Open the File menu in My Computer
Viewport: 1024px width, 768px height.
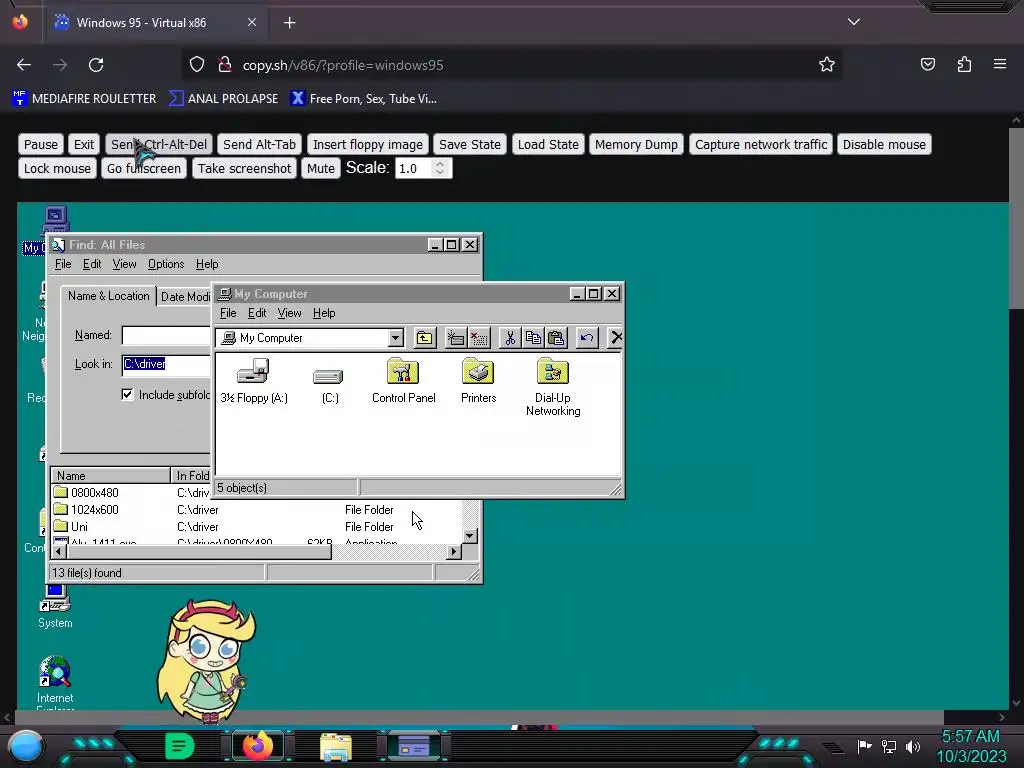point(228,313)
